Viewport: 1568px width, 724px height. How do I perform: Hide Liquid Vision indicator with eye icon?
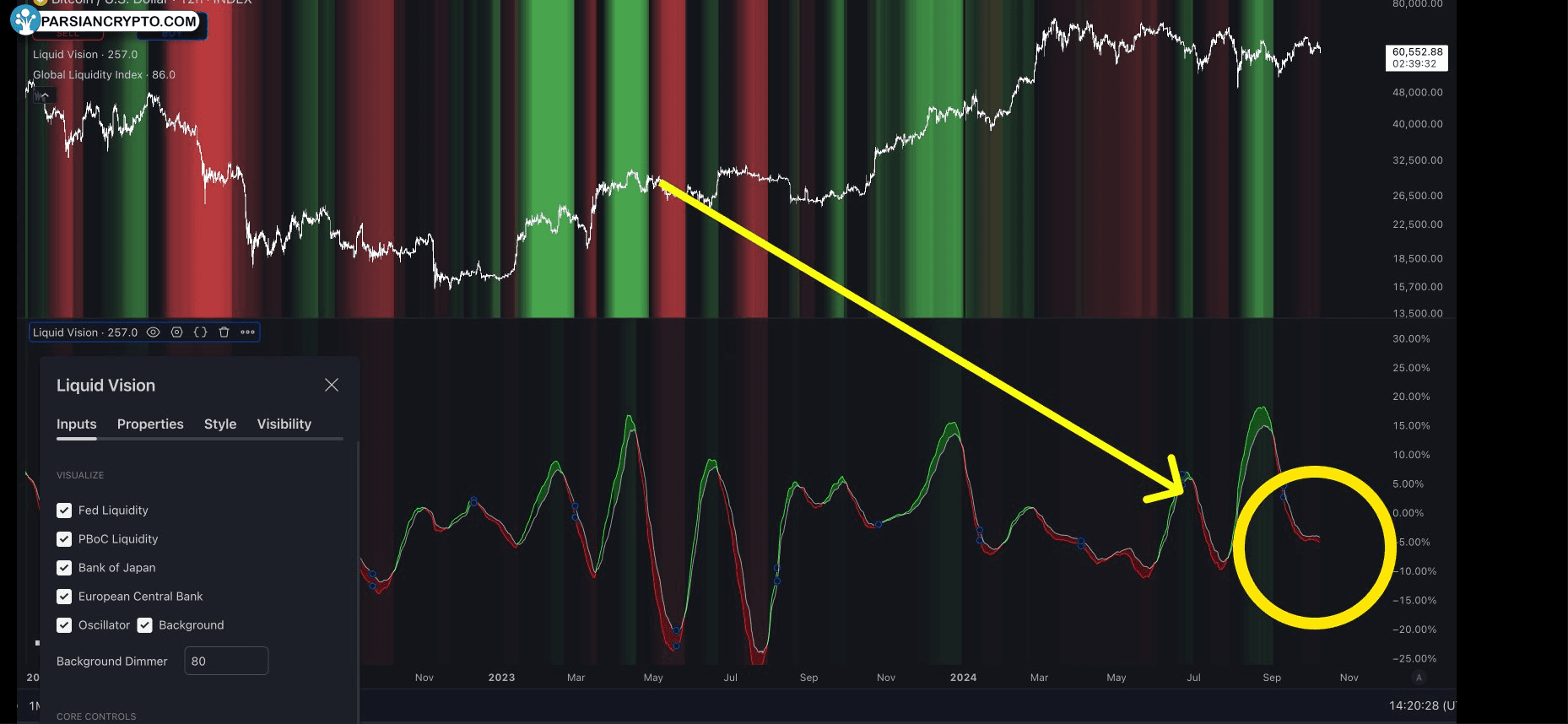pyautogui.click(x=153, y=332)
